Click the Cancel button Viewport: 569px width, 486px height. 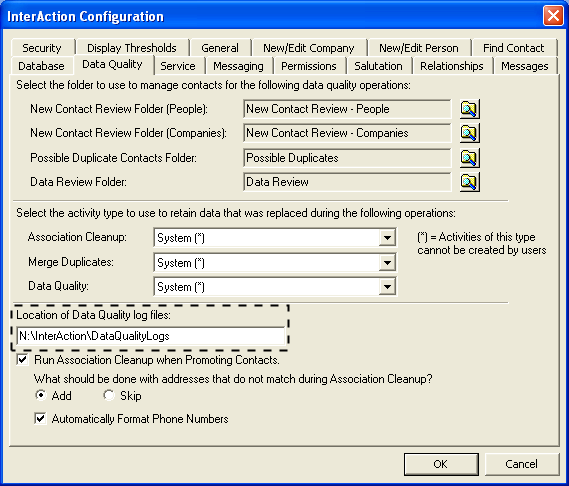[521, 464]
